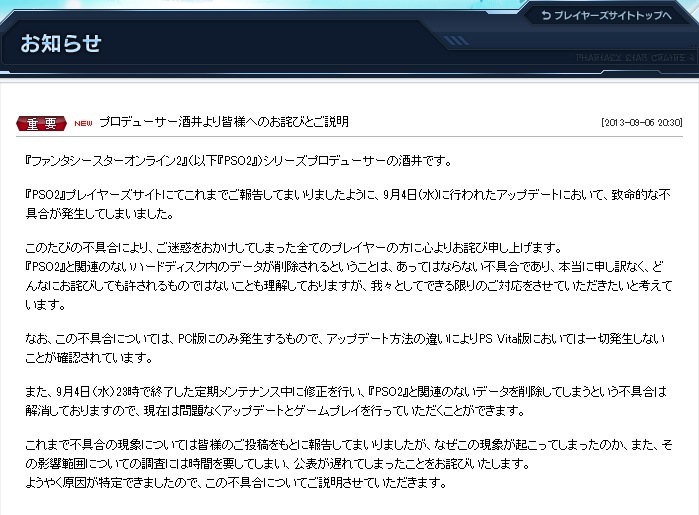Open article title プロデューサー酒井より皆様へのお詫びとご説明
699x515 pixels.
click(224, 122)
